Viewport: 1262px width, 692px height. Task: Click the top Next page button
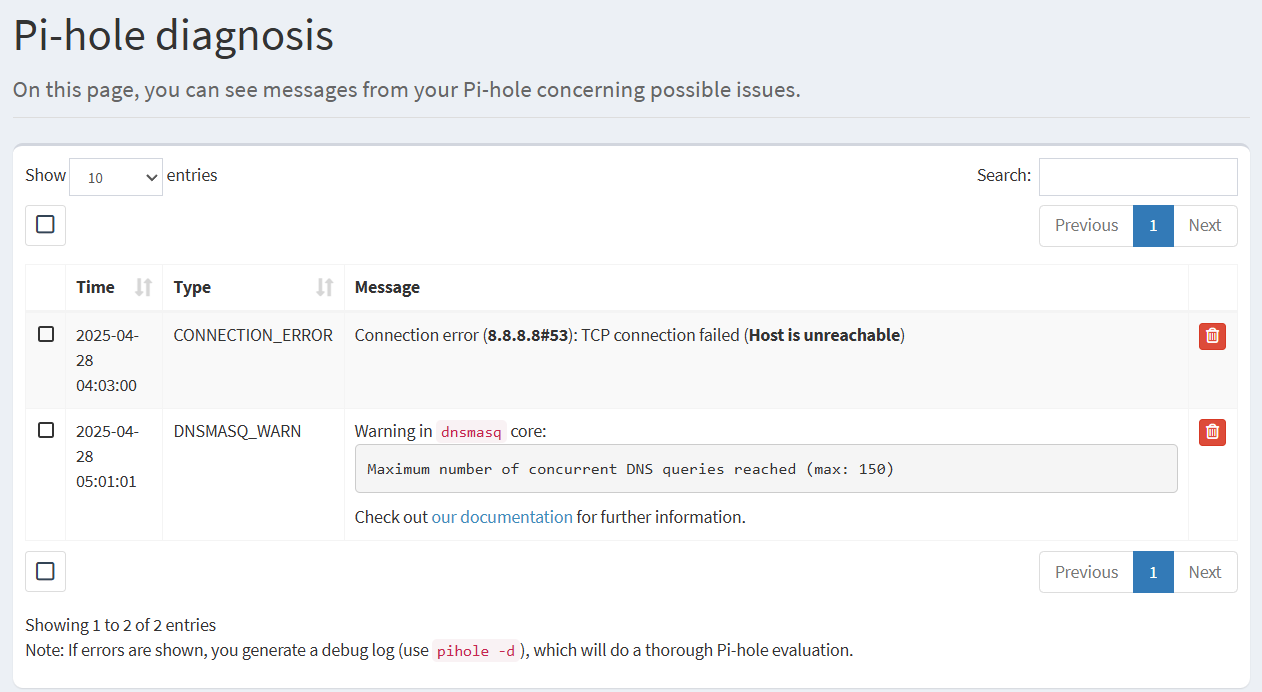point(1204,226)
